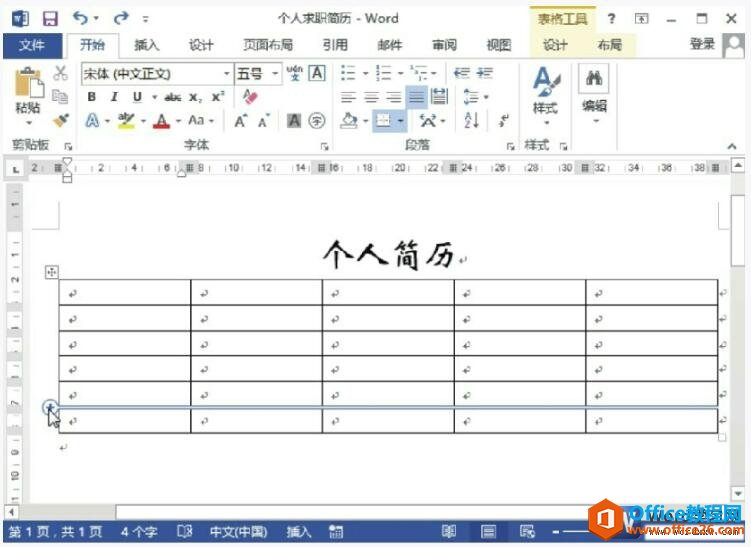This screenshot has width=751, height=547.
Task: Toggle strikethrough formatting
Action: point(172,97)
